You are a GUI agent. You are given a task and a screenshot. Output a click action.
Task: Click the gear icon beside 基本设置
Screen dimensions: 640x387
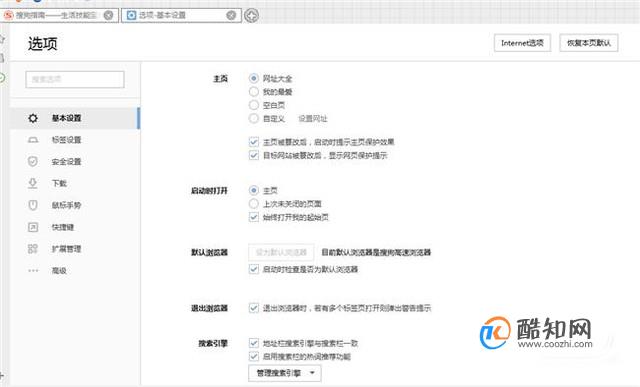coord(33,118)
